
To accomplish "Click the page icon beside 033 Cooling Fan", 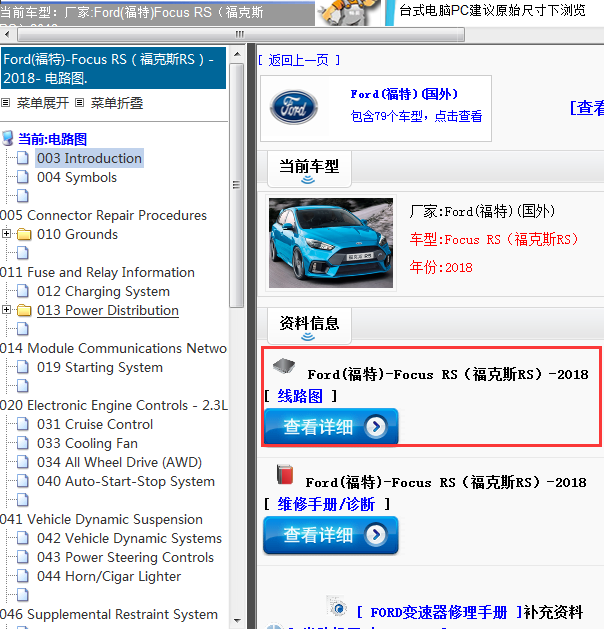I will coord(23,443).
